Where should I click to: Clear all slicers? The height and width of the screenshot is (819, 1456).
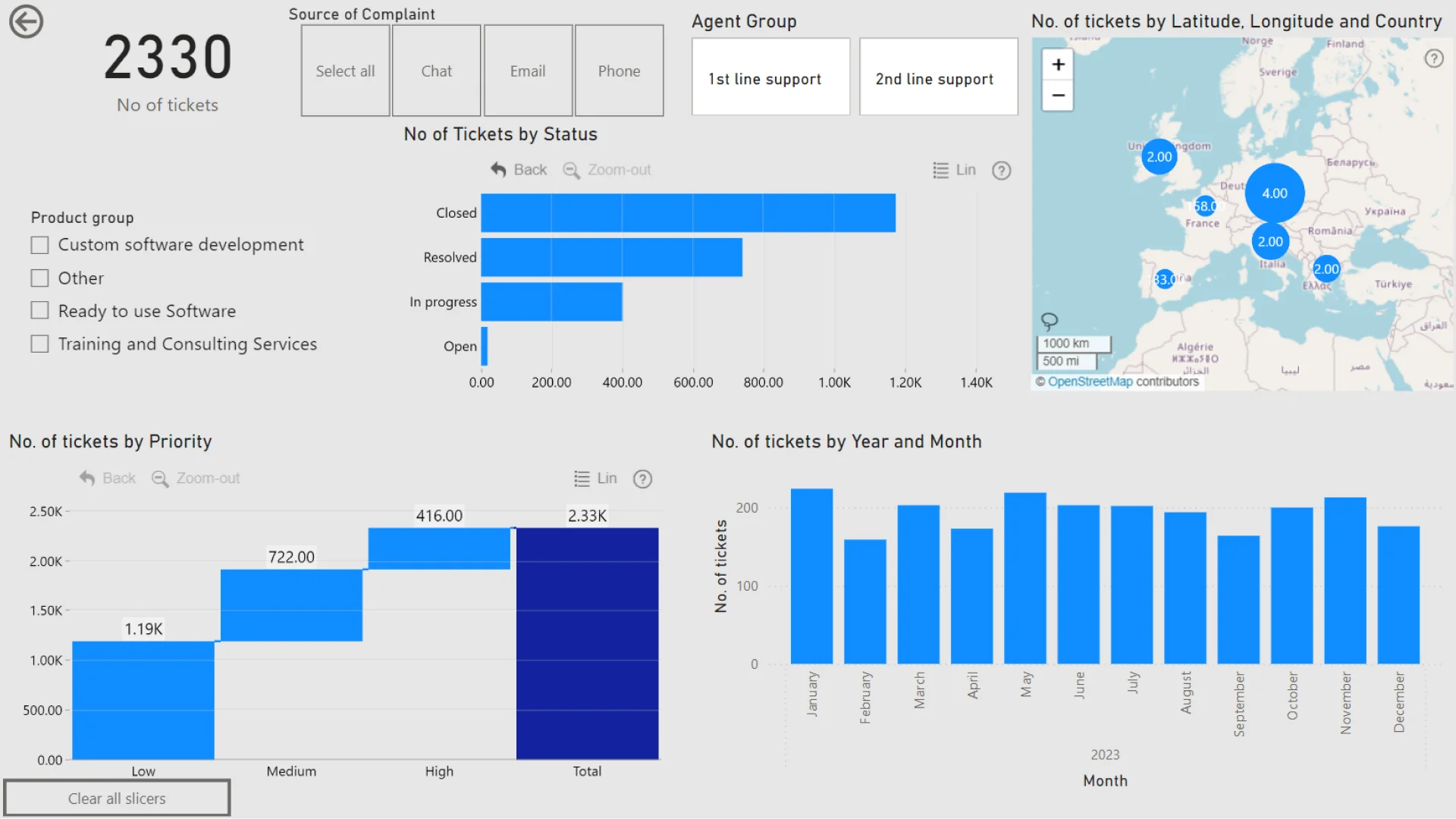(117, 798)
